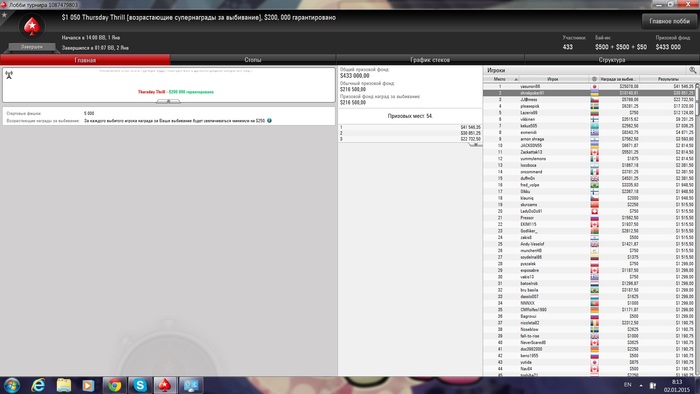
Task: Click the favorite star icon in tournament header
Action: 4,15
